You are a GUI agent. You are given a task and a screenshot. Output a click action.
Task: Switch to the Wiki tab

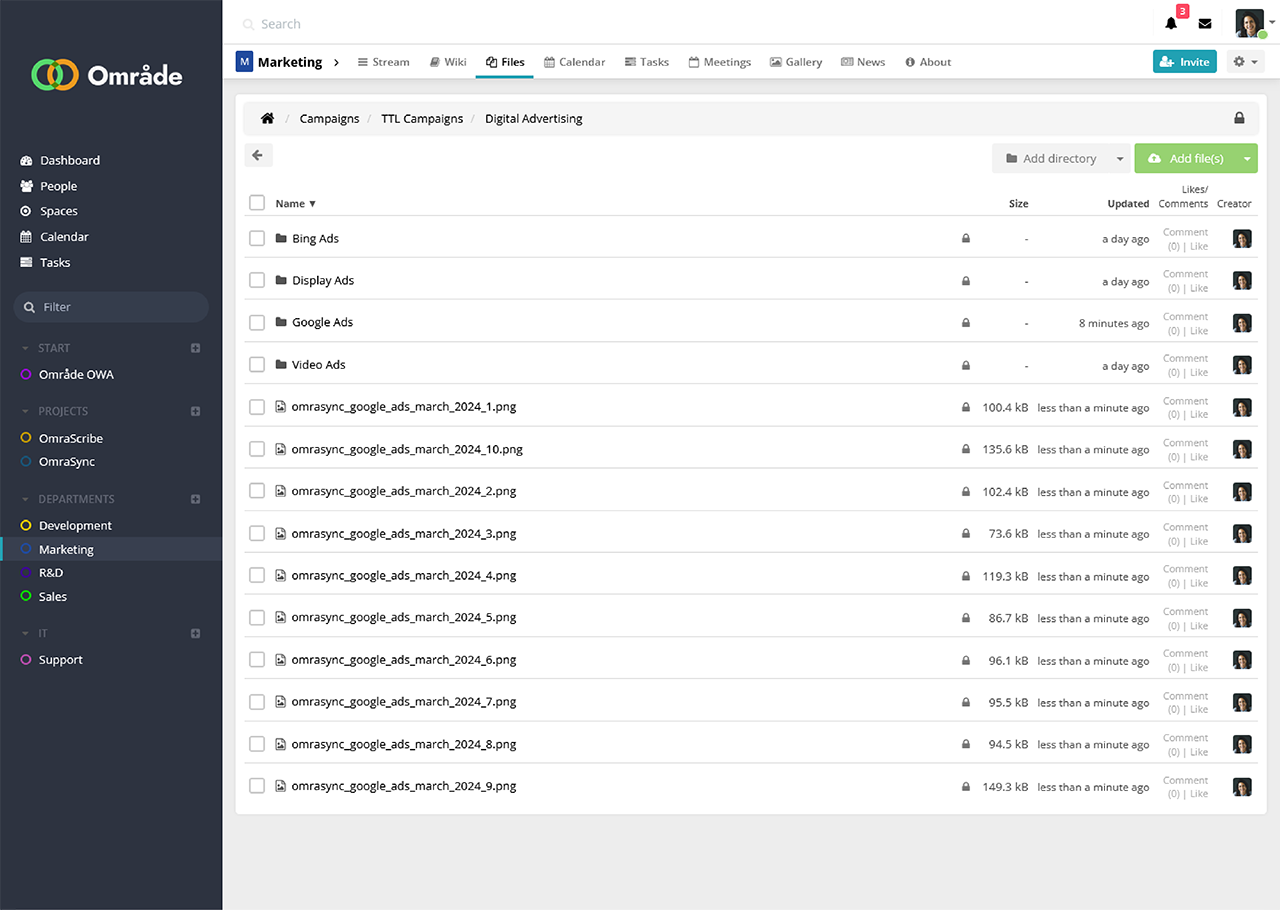(447, 62)
